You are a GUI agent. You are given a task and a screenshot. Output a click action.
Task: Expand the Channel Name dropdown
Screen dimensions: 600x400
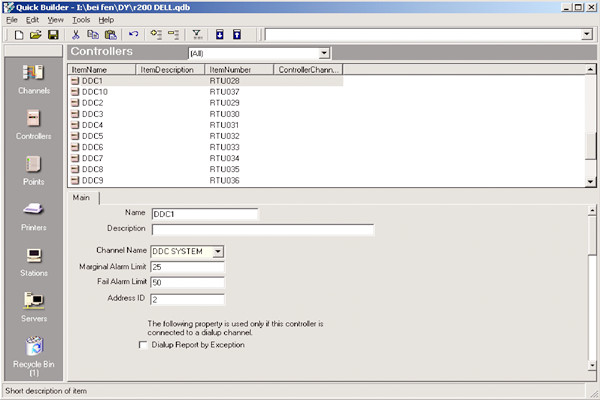coord(218,251)
